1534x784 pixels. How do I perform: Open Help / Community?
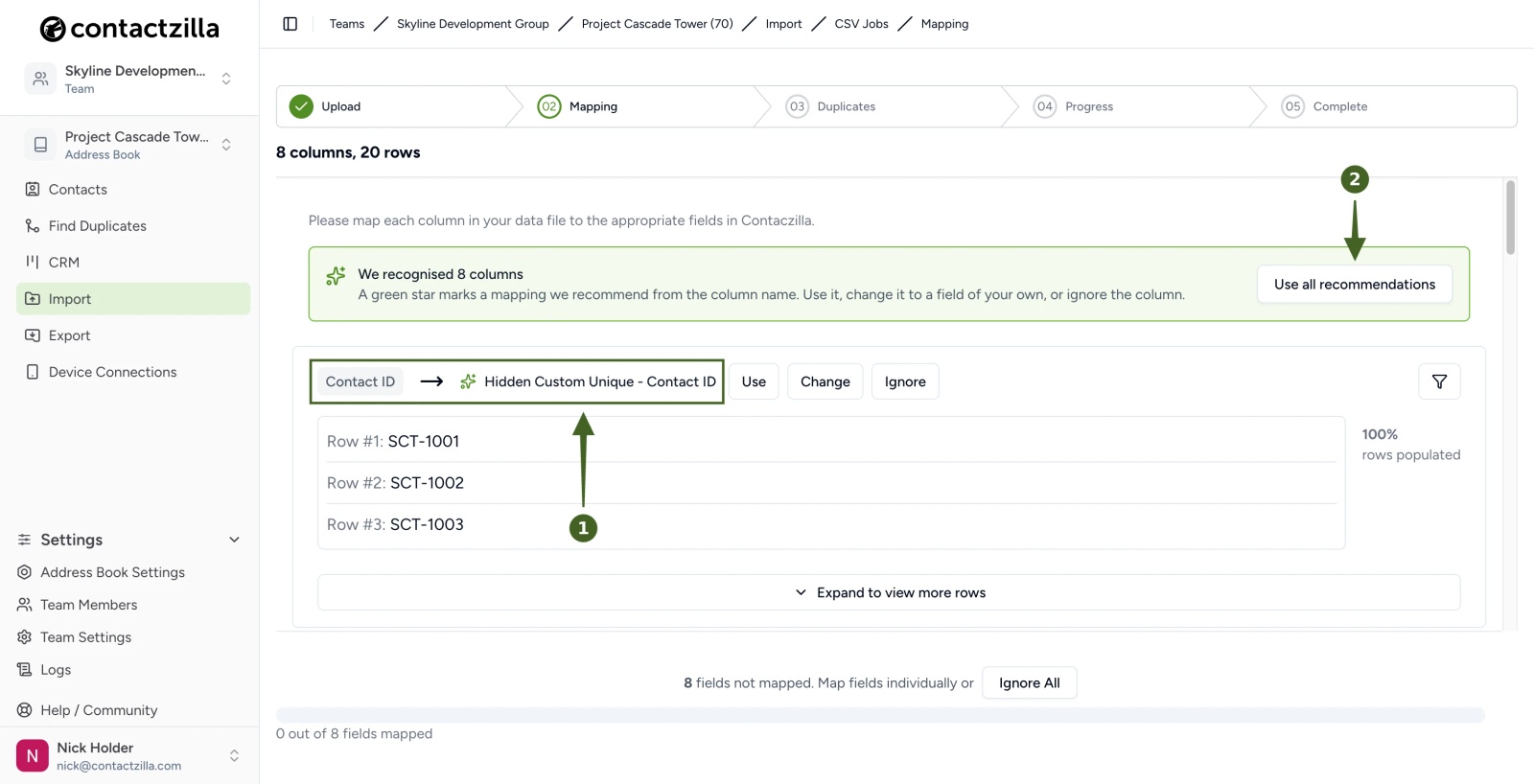pos(99,710)
